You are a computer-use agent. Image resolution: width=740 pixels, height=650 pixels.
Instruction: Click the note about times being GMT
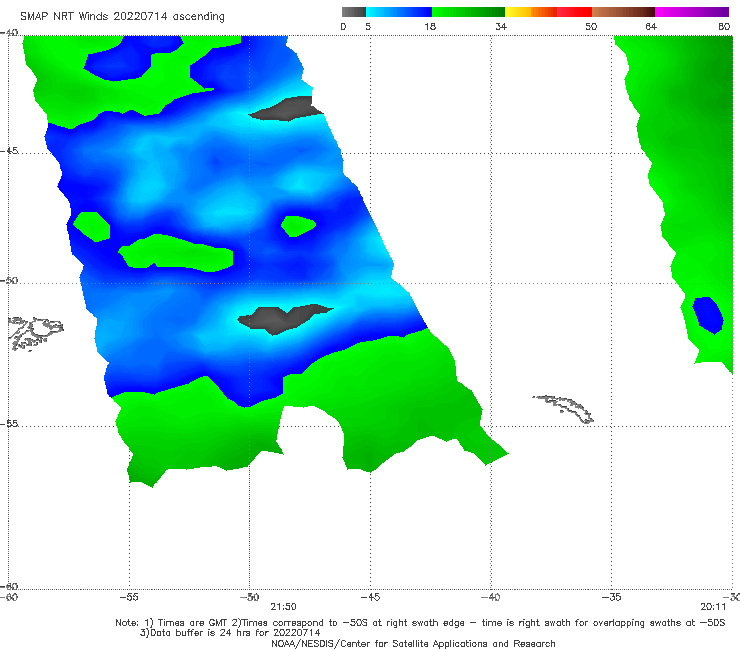pos(420,623)
